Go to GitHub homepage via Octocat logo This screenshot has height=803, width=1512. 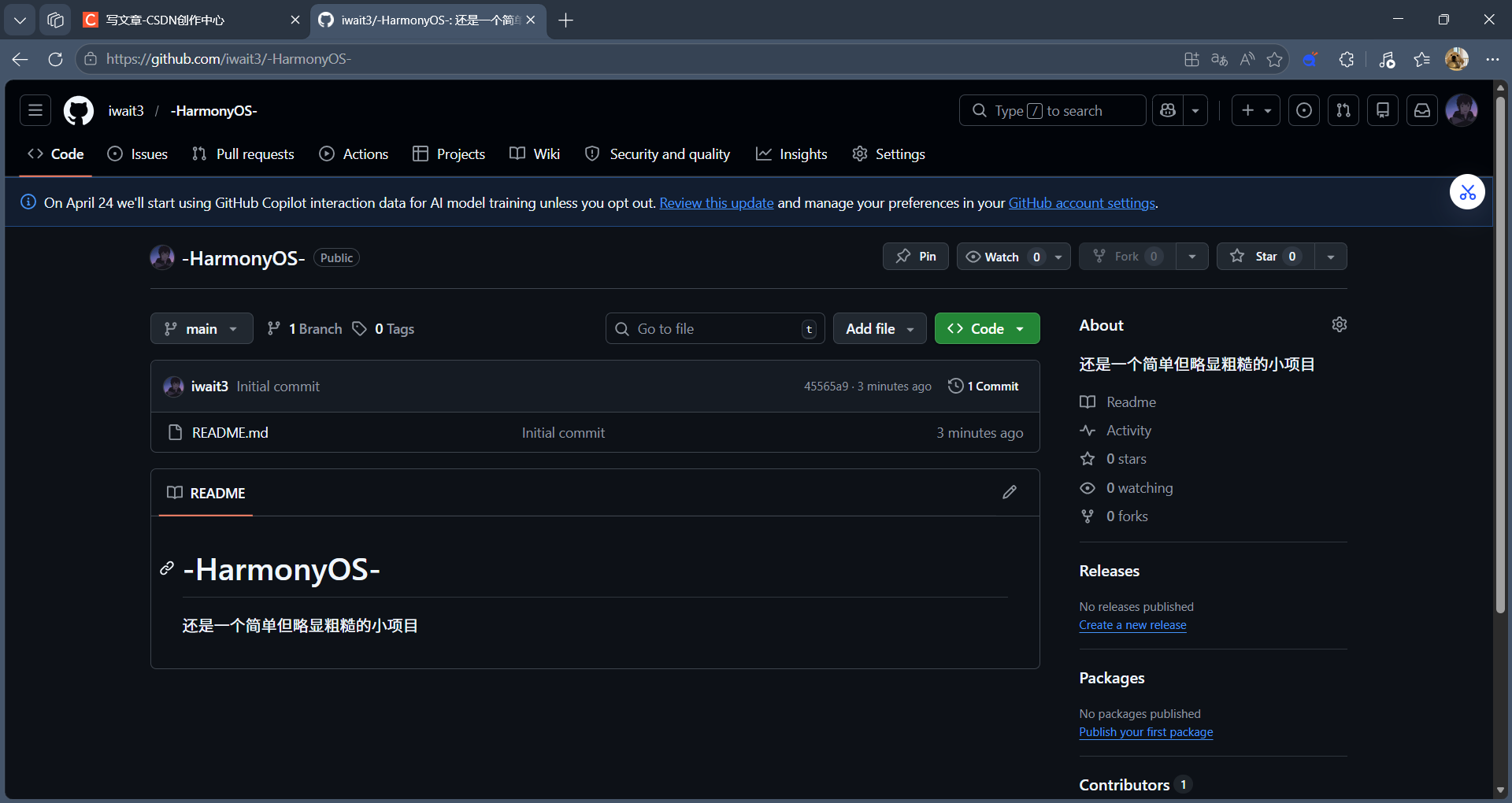point(79,111)
